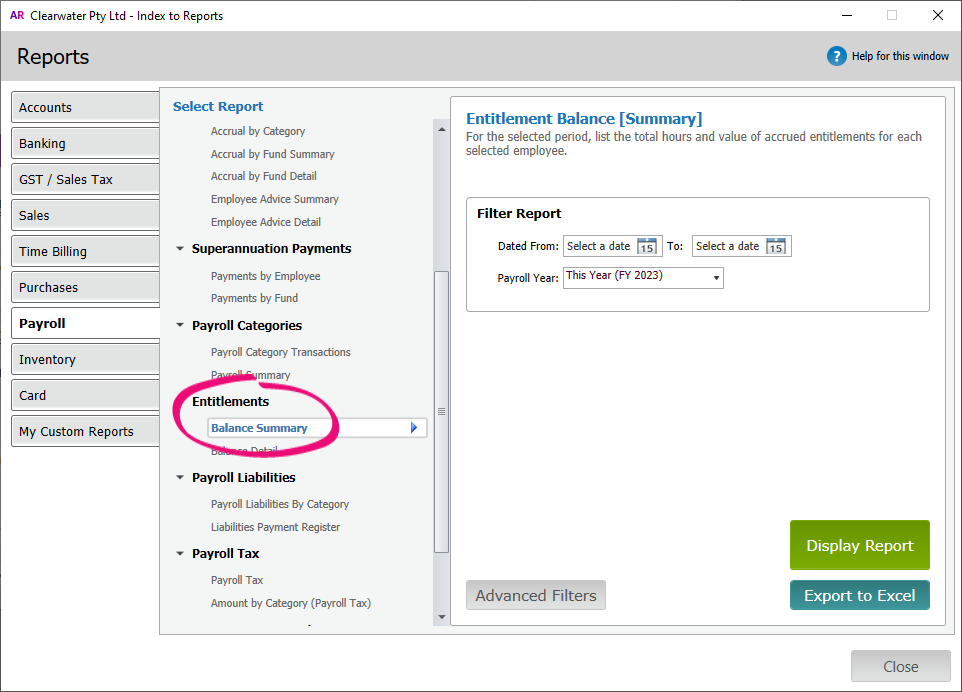Collapse the Payroll Categories group
The height and width of the screenshot is (692, 962).
(180, 325)
